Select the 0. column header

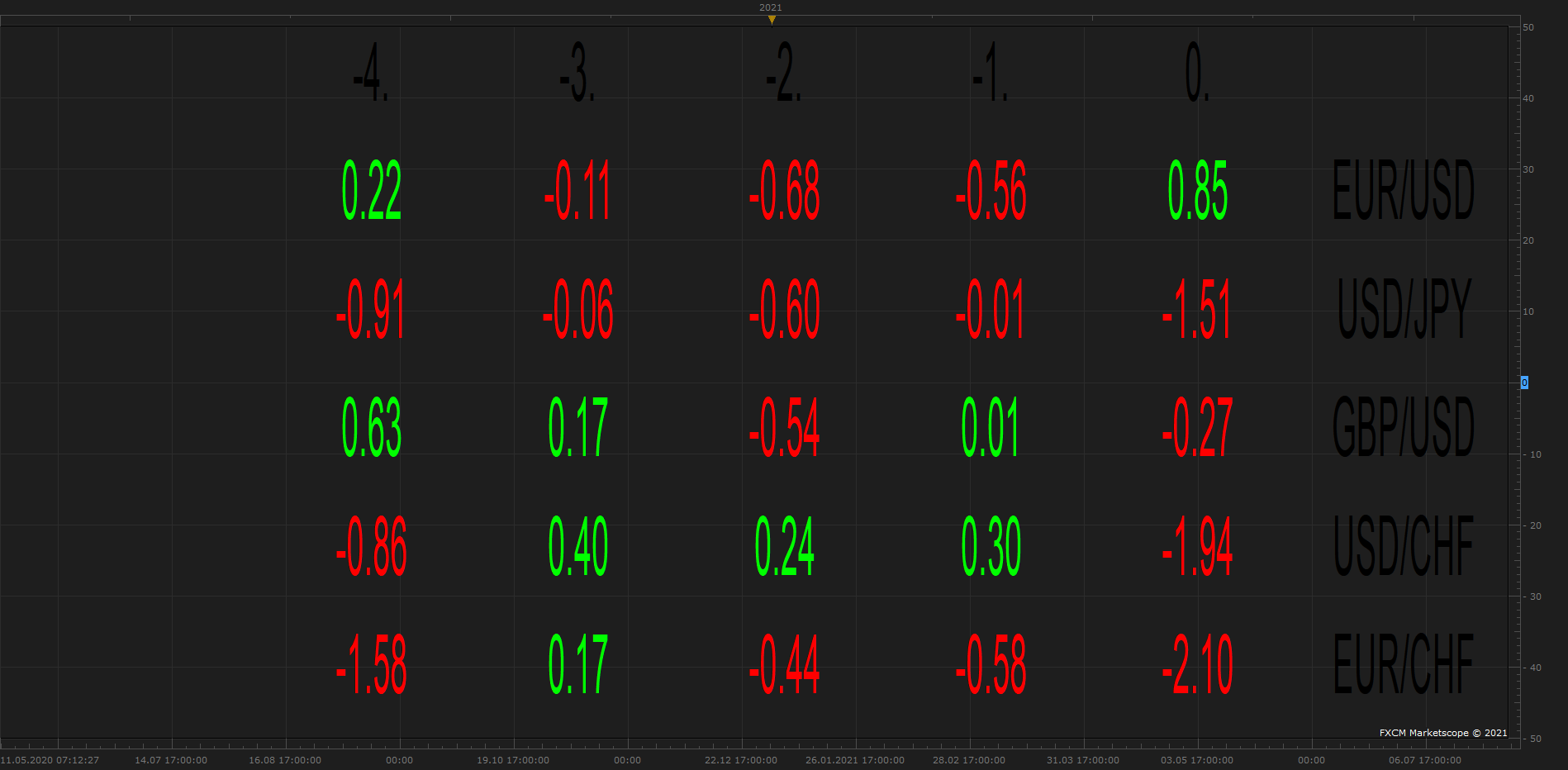1197,74
